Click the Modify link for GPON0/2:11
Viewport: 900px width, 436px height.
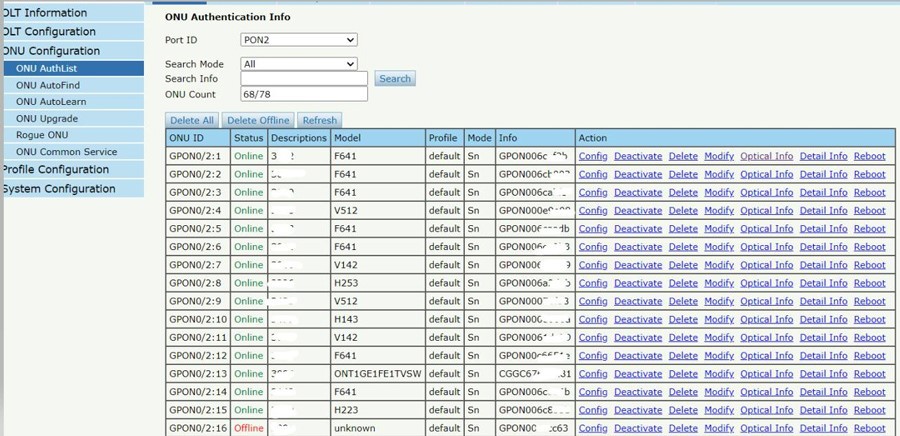(x=719, y=337)
